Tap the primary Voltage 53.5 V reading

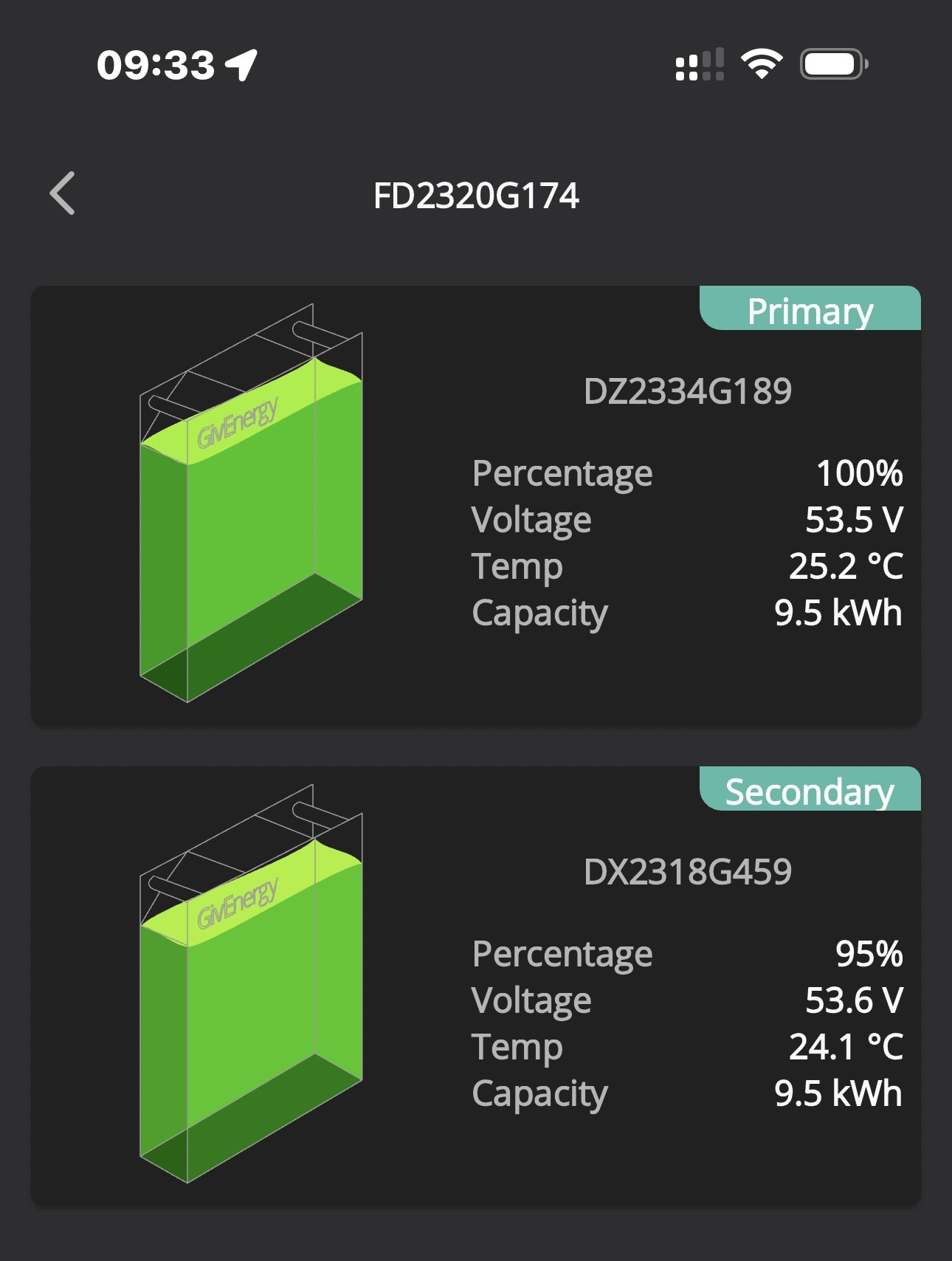pyautogui.click(x=854, y=520)
